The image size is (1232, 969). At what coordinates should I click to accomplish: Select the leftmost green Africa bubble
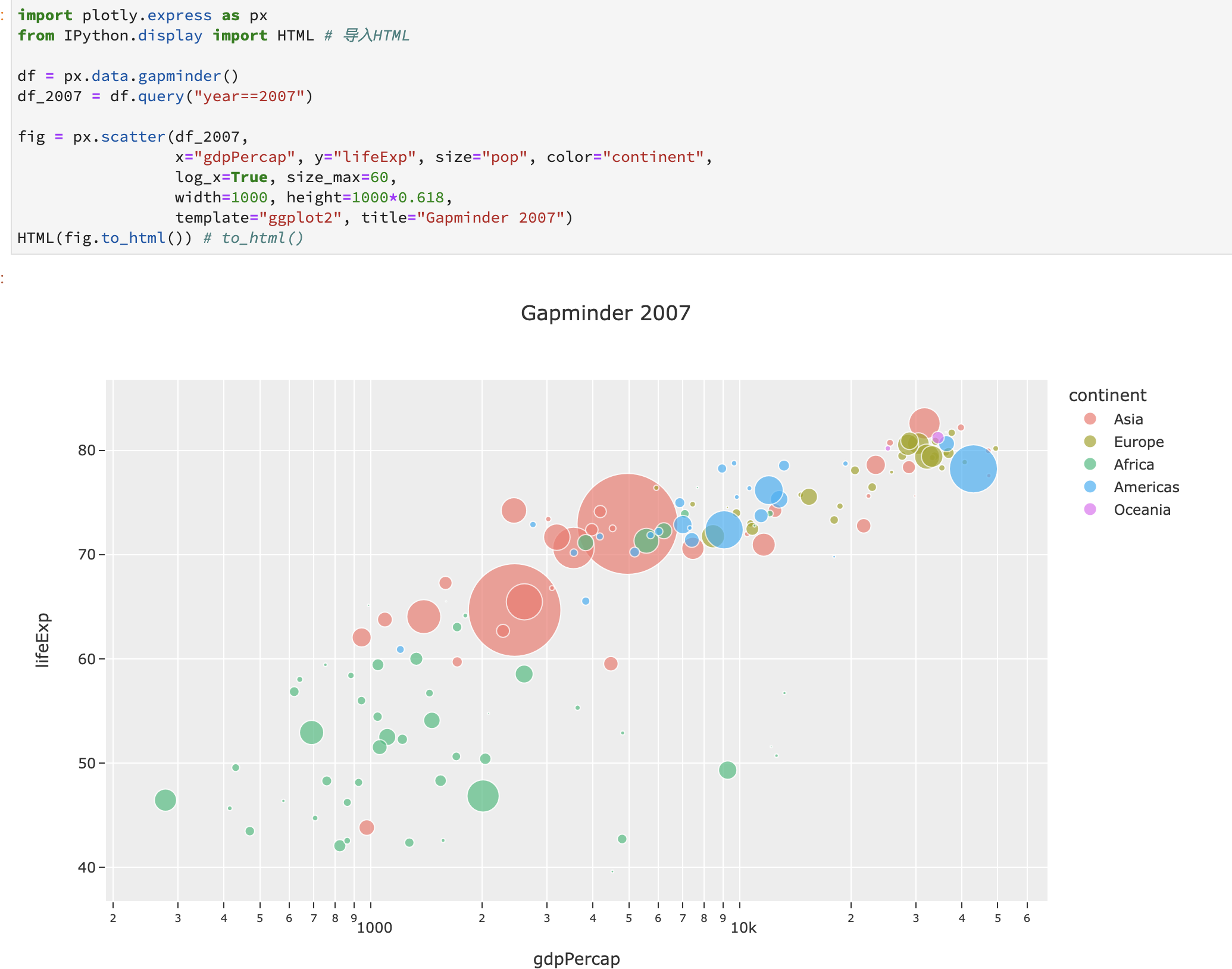point(165,800)
